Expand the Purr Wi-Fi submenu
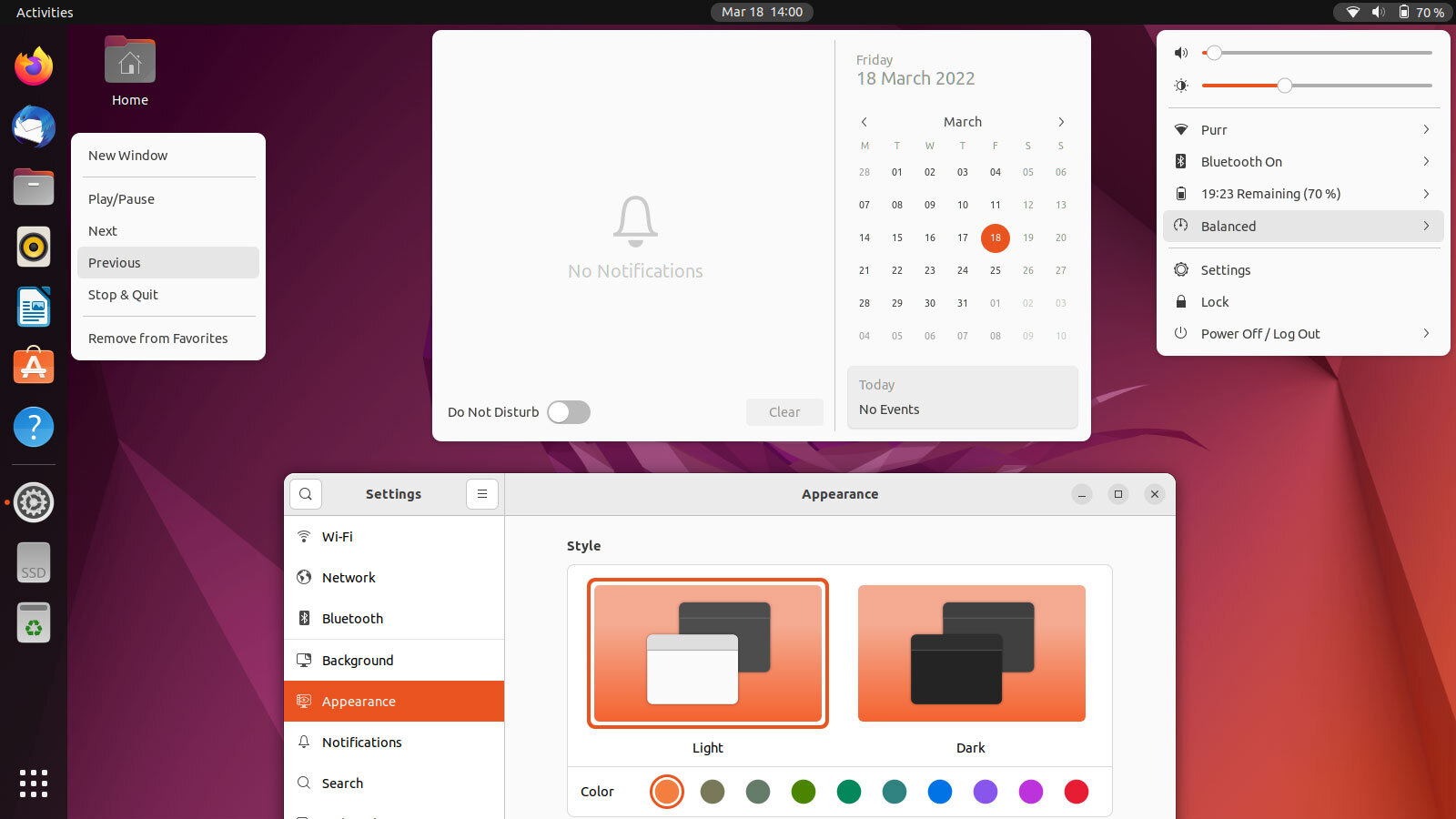The width and height of the screenshot is (1456, 819). click(1303, 130)
